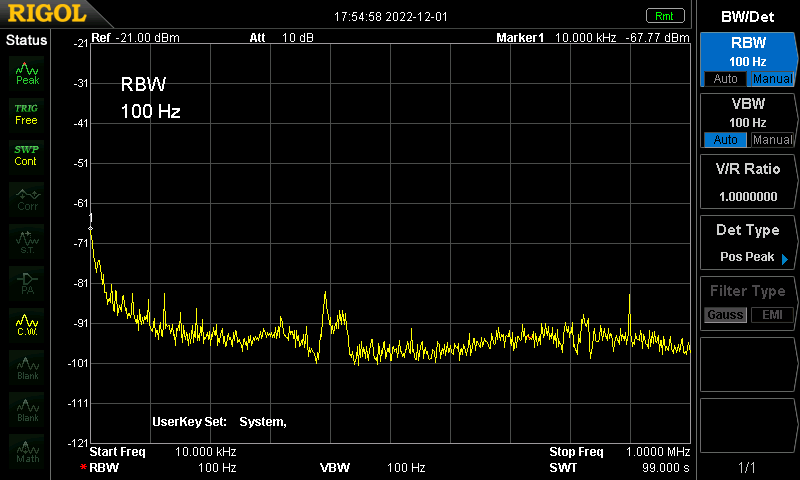The width and height of the screenshot is (800, 480).
Task: Click the BW/Det menu title
Action: 747,17
